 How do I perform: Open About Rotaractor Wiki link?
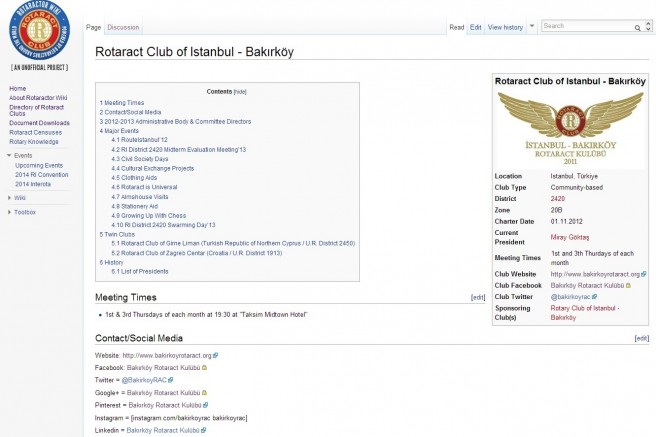tap(38, 98)
